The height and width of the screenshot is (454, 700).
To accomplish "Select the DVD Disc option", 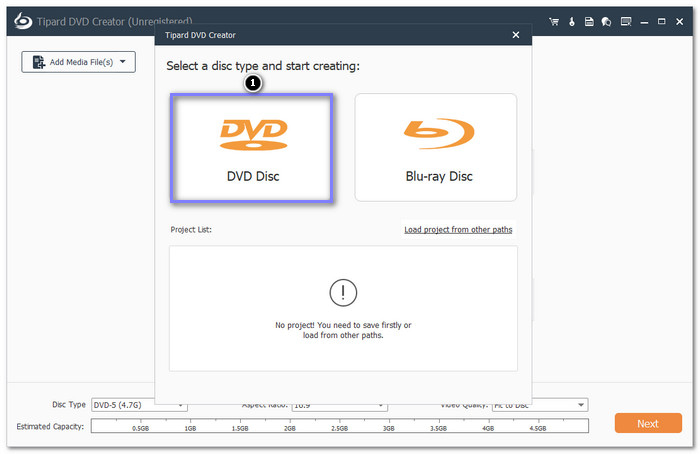I will [252, 148].
